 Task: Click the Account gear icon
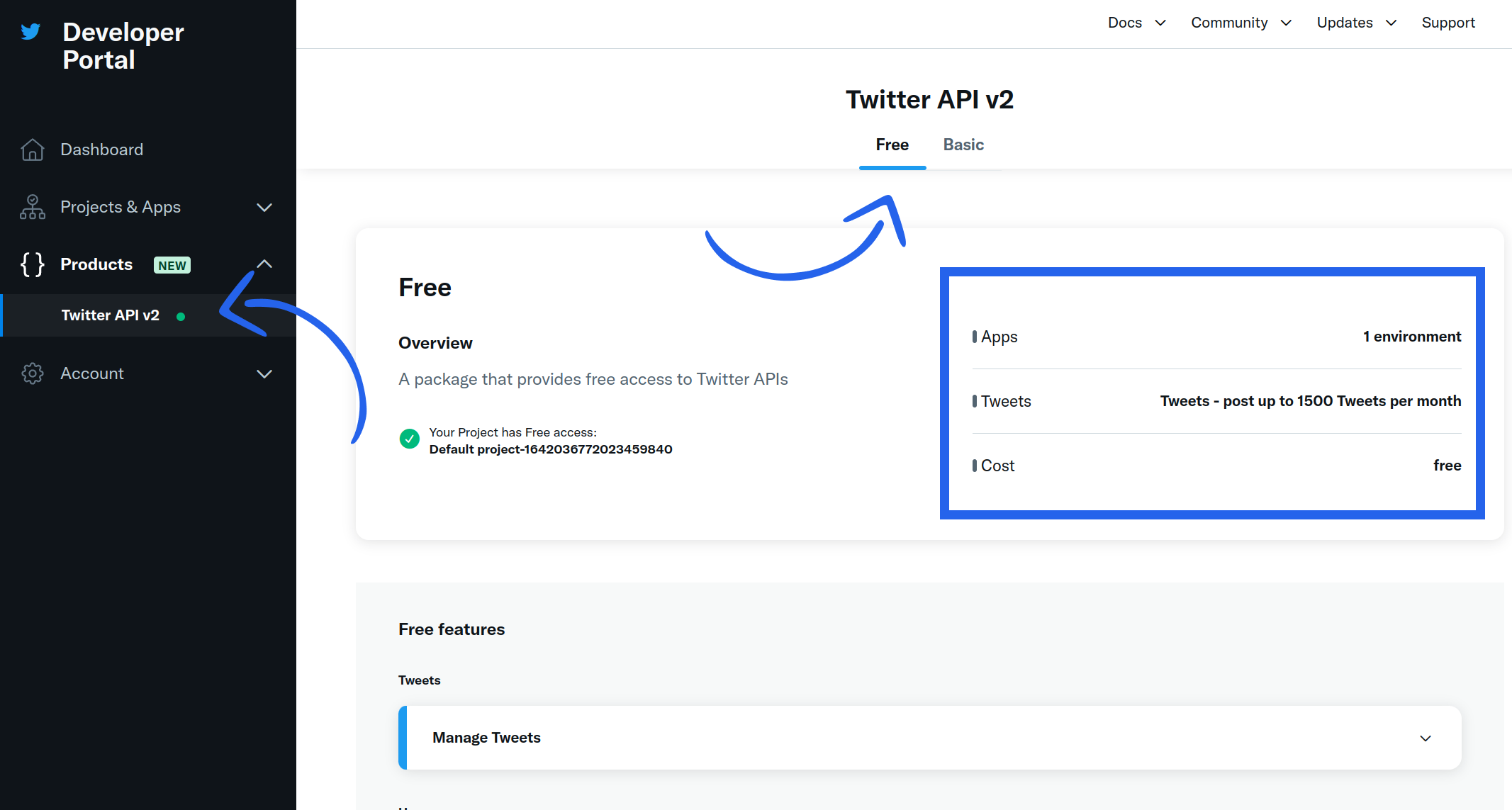(33, 373)
